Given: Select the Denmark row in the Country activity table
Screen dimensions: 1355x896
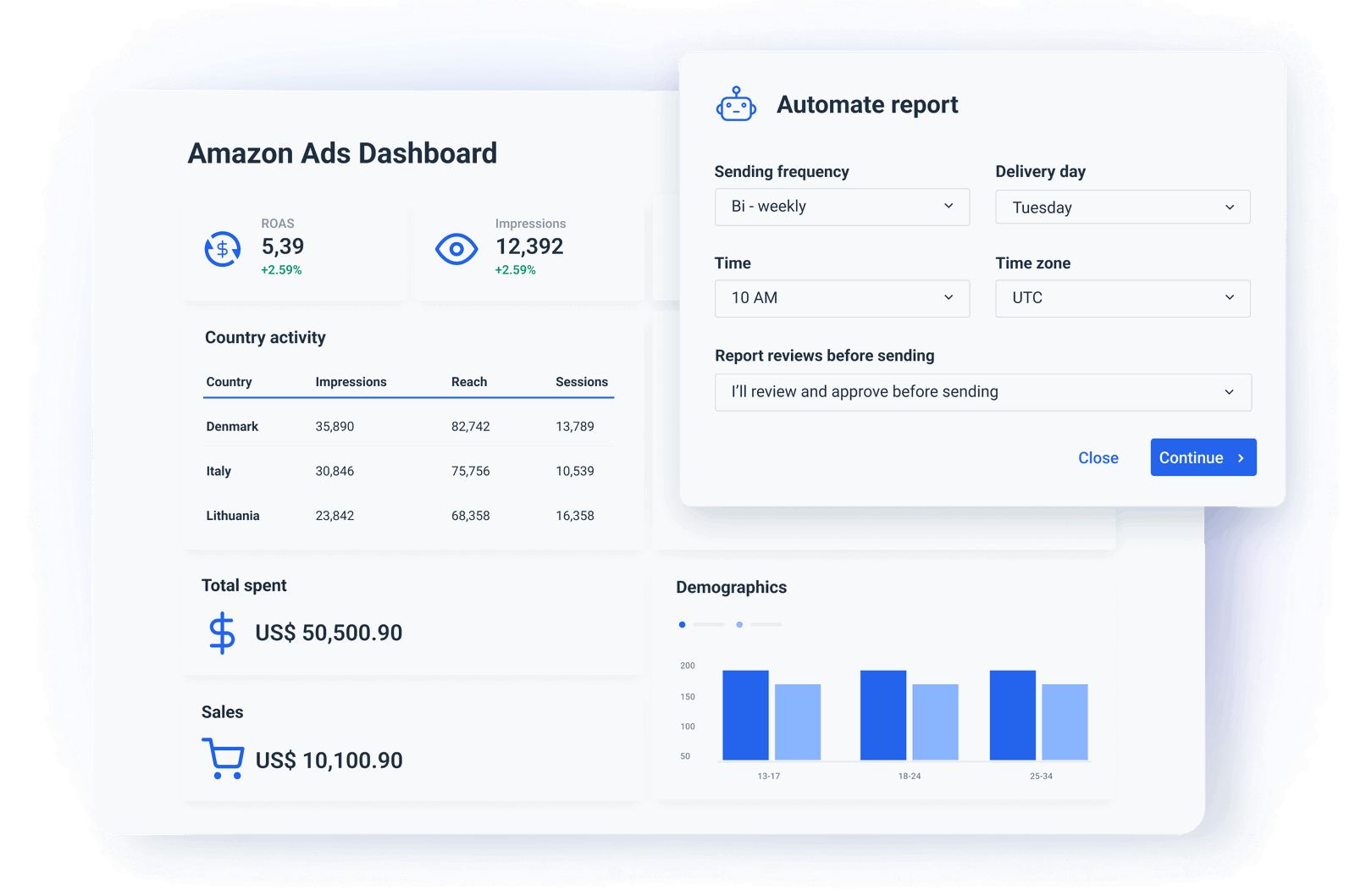Looking at the screenshot, I should click(406, 426).
